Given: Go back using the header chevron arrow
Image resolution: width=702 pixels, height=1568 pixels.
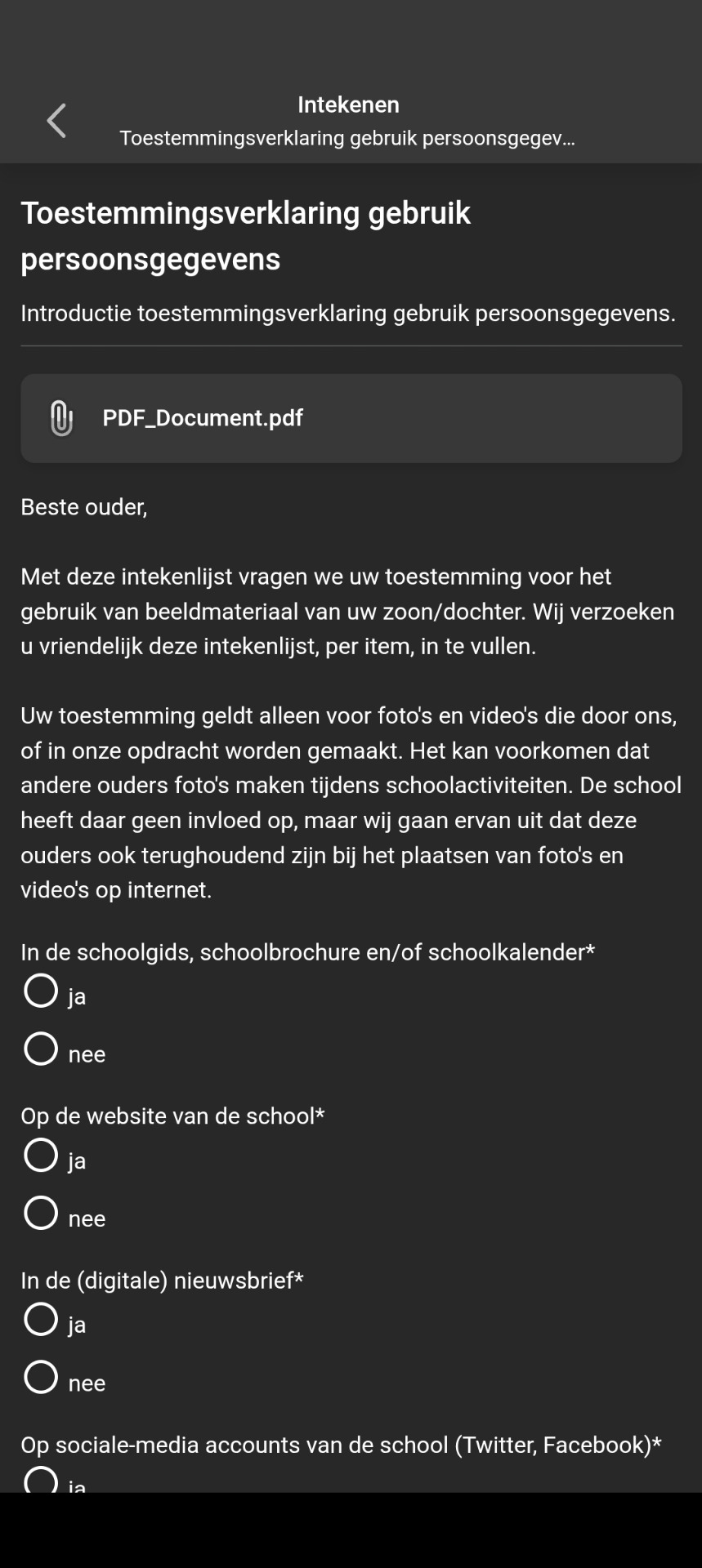Looking at the screenshot, I should point(56,121).
